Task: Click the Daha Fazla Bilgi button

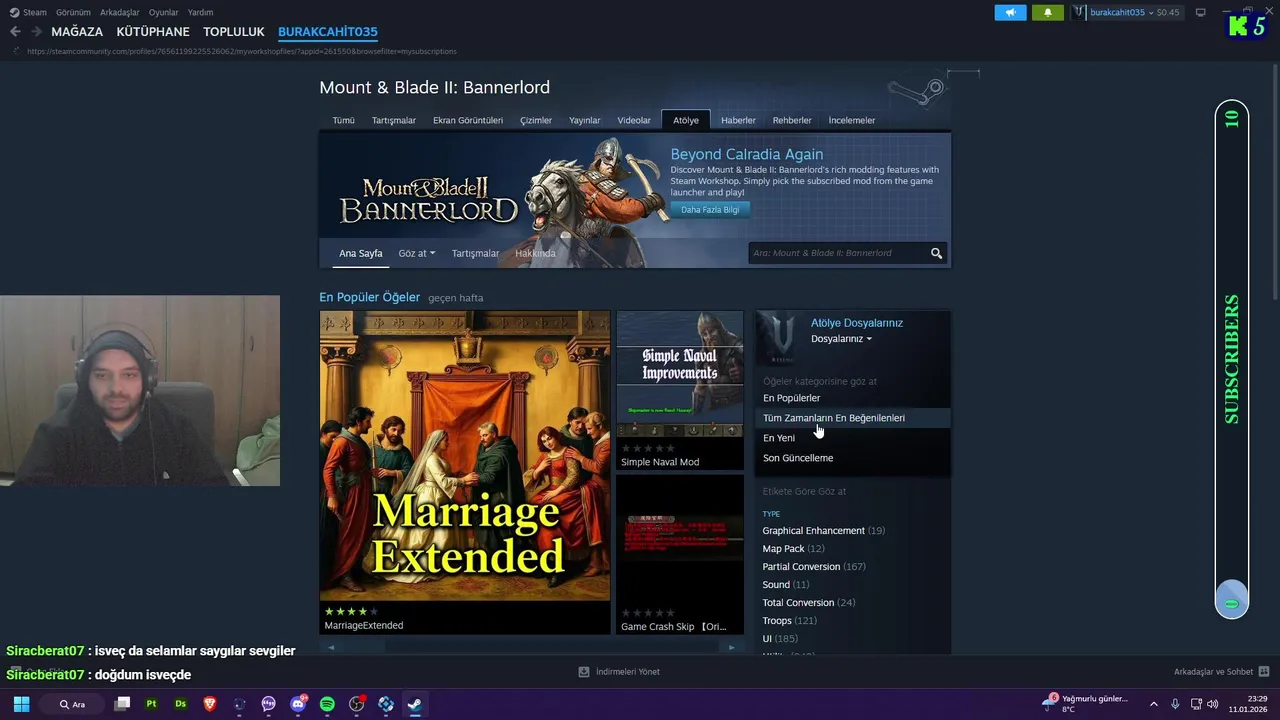Action: pyautogui.click(x=710, y=210)
